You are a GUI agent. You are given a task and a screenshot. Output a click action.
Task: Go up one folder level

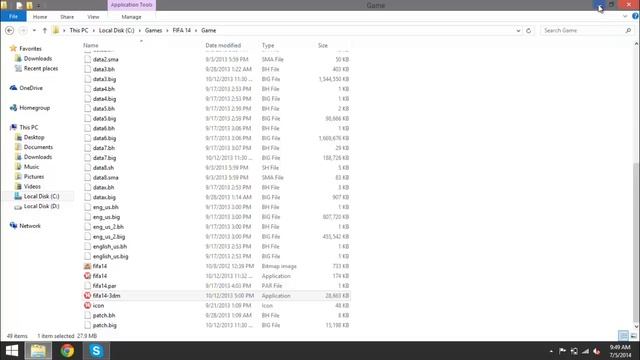(x=44, y=31)
